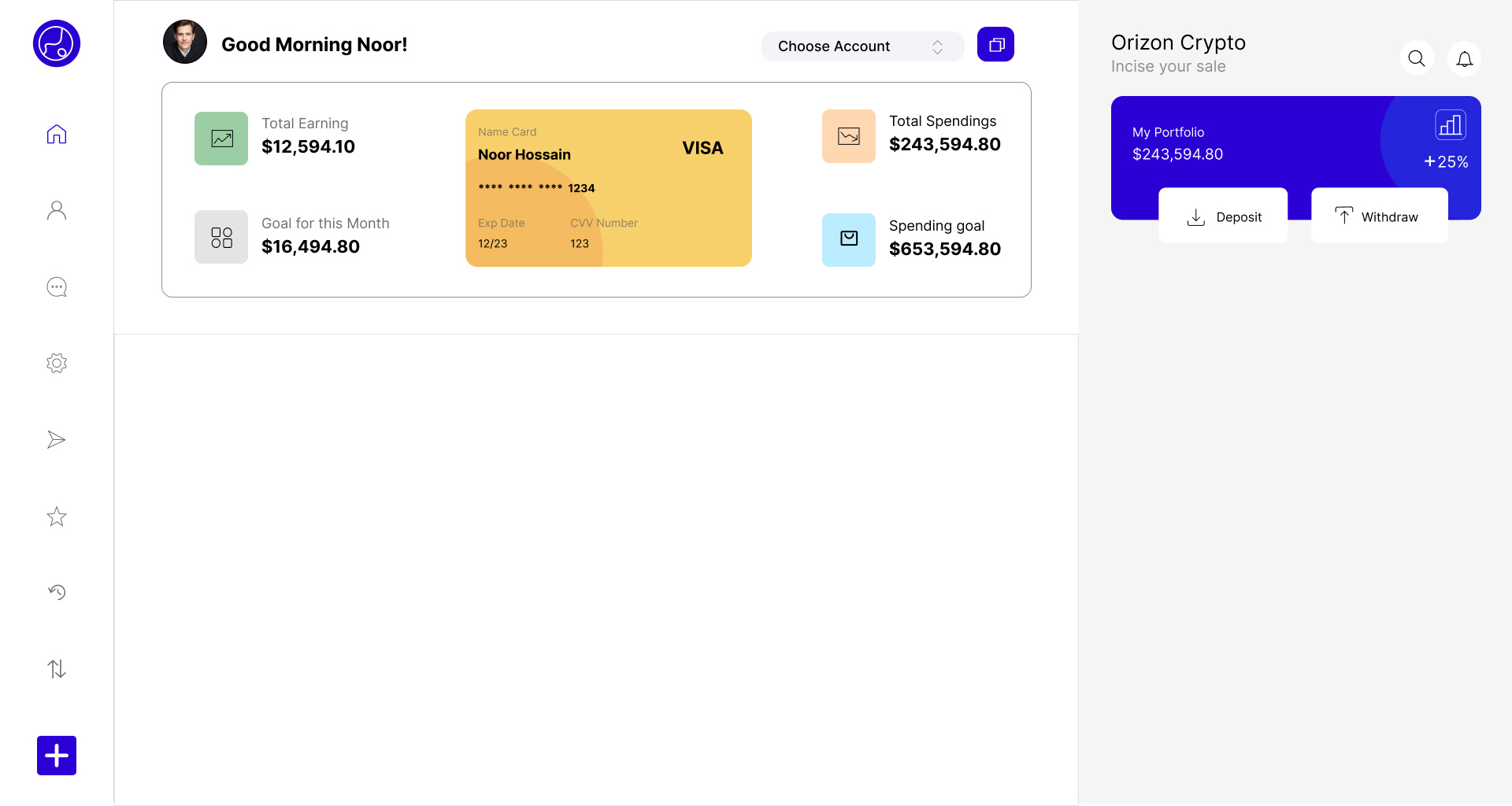Open the chat messages icon
The width and height of the screenshot is (1512, 806).
(56, 287)
